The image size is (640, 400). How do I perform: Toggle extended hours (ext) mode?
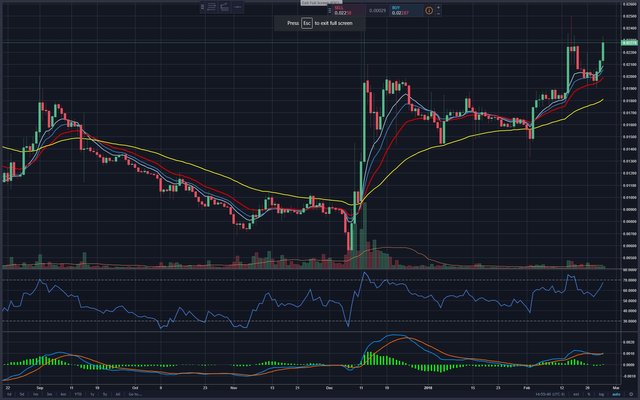coord(576,394)
